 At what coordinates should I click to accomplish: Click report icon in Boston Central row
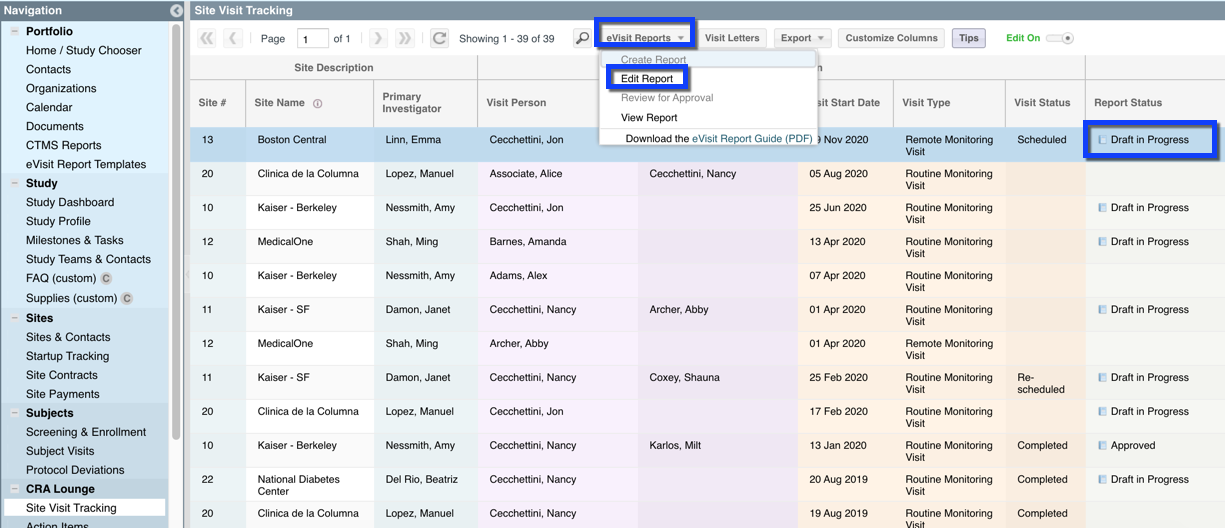[1102, 140]
